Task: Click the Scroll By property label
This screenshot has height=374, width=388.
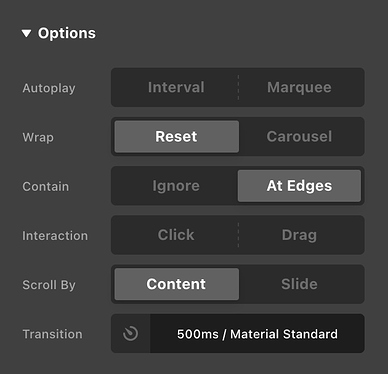Action: pyautogui.click(x=49, y=285)
